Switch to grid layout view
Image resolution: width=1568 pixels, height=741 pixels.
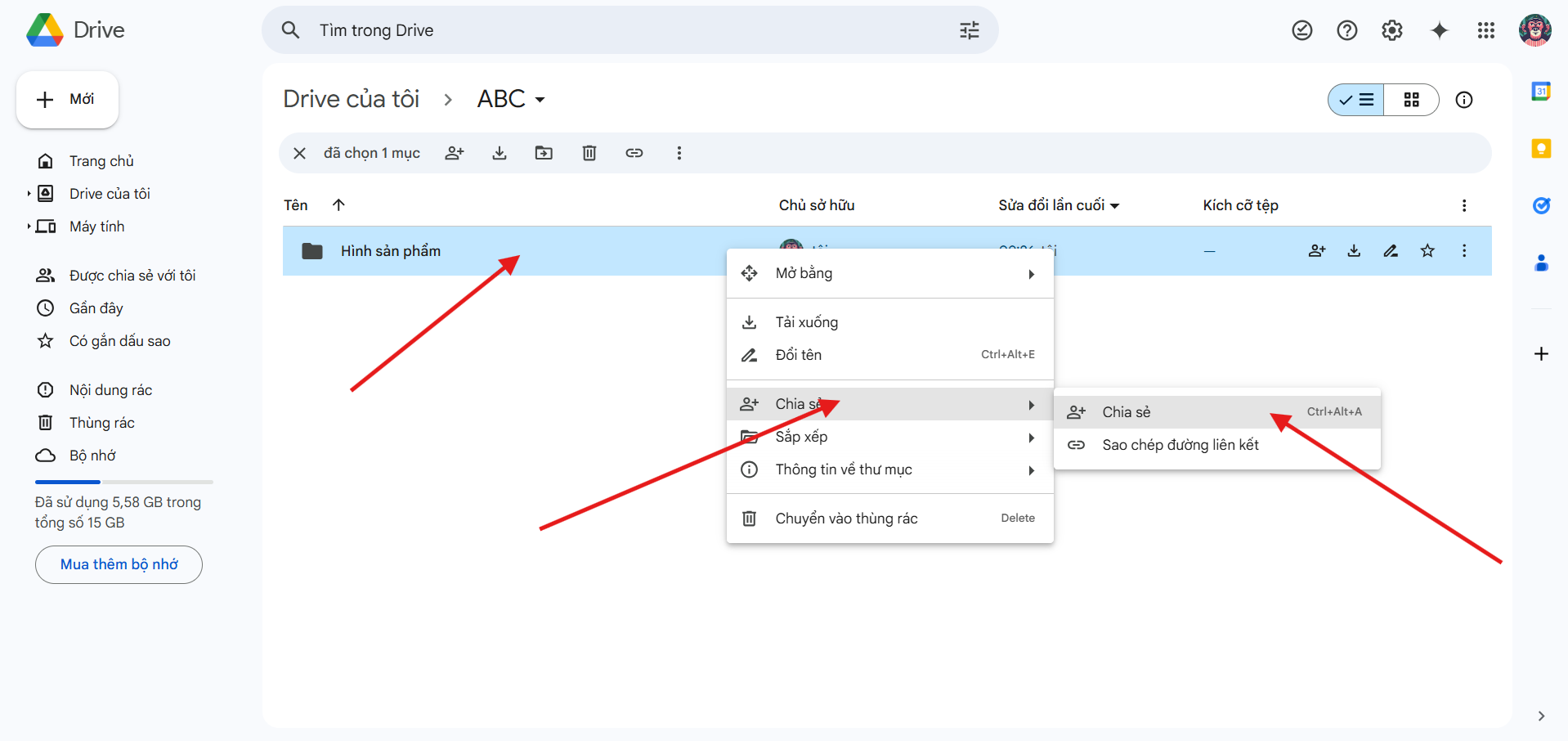[x=1411, y=100]
